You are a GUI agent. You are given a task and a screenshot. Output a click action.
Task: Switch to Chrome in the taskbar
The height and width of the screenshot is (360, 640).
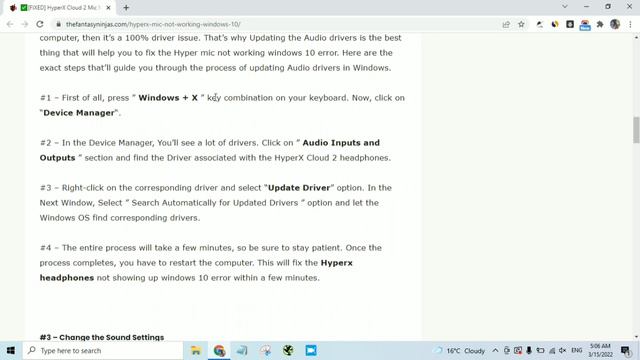[x=219, y=351]
